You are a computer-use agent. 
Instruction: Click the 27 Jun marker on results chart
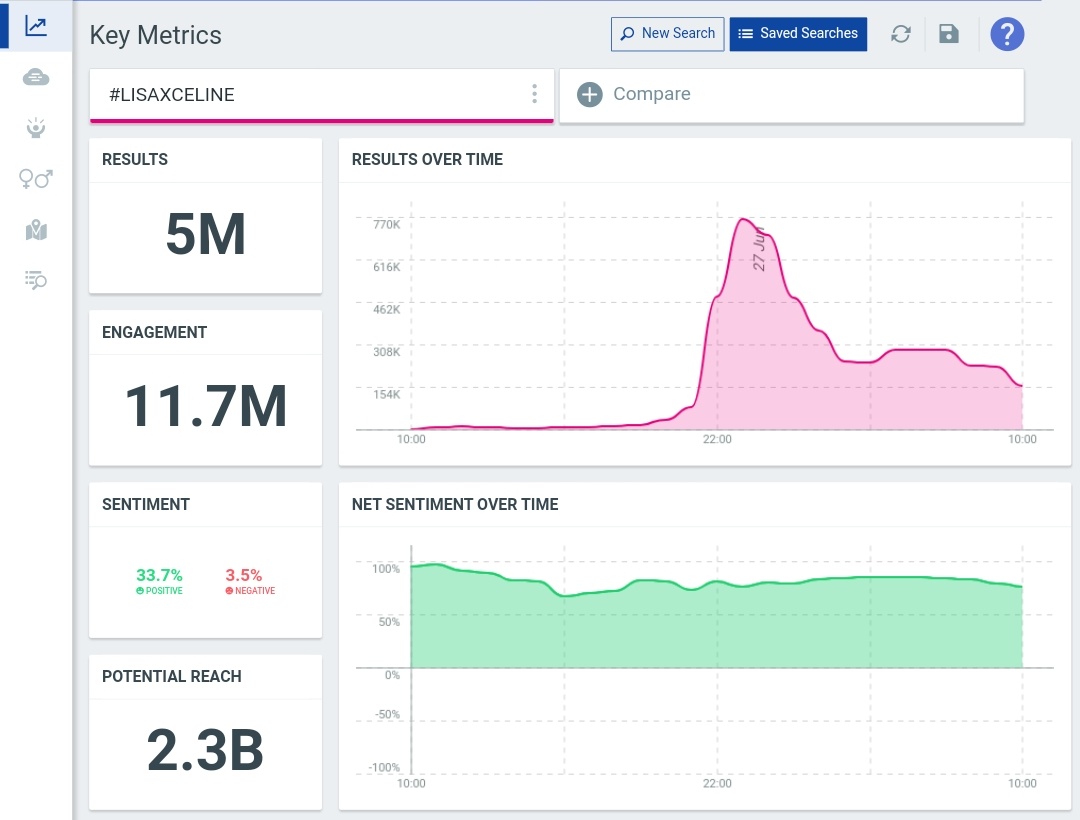pos(758,248)
